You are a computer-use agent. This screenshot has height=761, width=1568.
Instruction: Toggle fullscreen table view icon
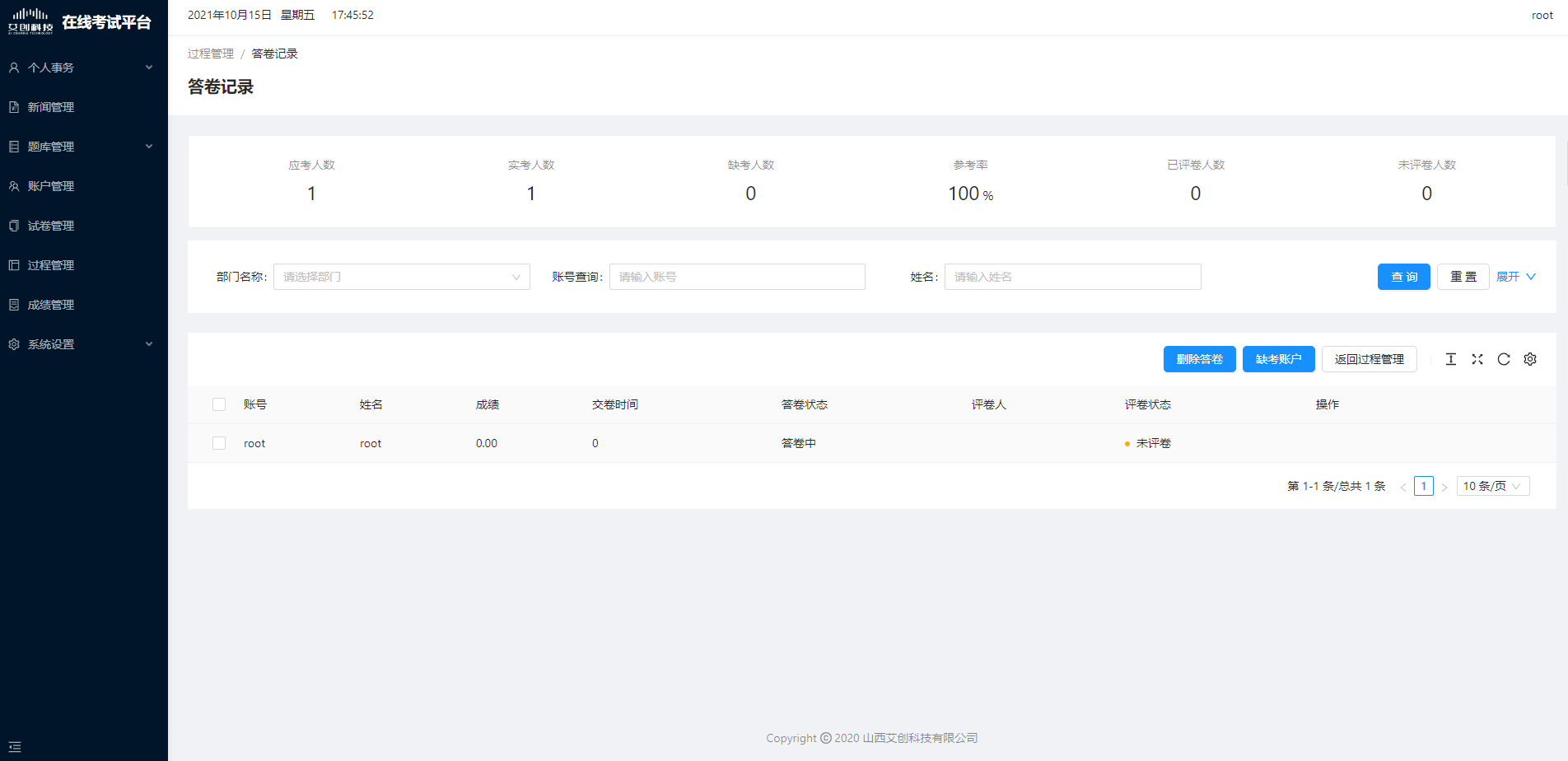pyautogui.click(x=1477, y=359)
